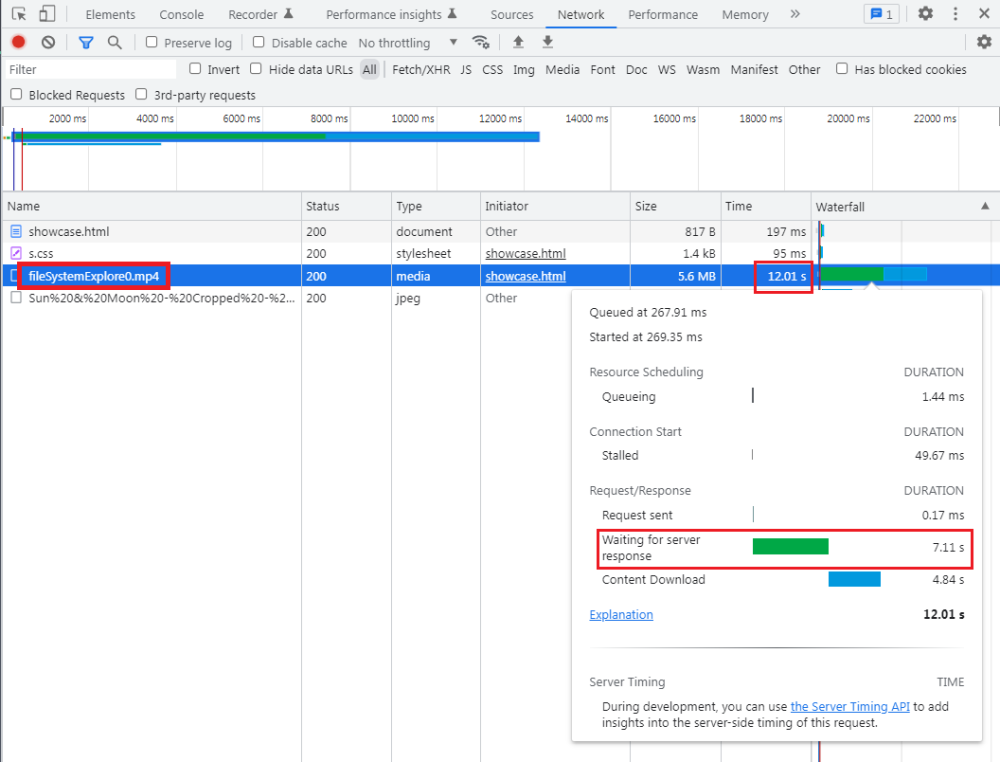The width and height of the screenshot is (1000, 762).
Task: Filter requests by CSS
Action: click(492, 70)
